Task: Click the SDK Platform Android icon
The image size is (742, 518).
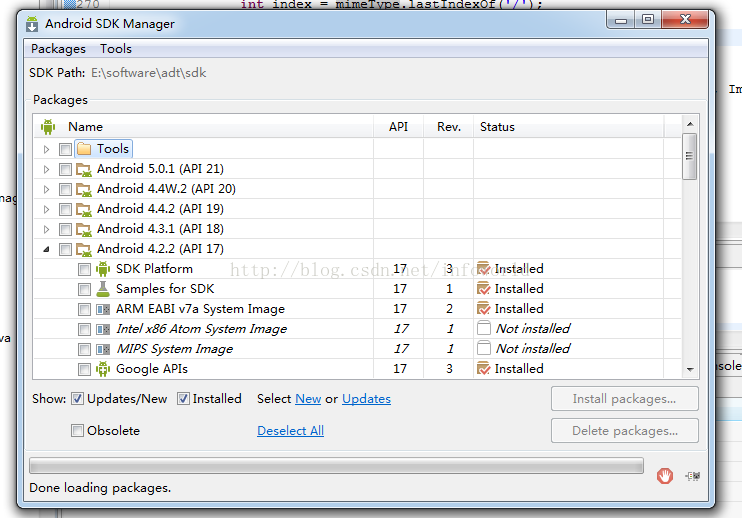Action: (x=103, y=269)
